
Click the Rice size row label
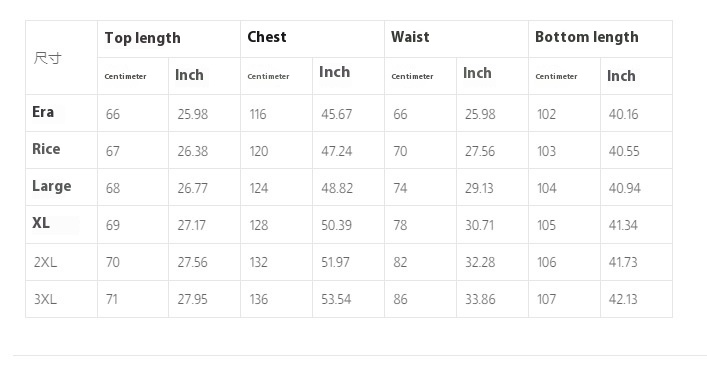click(46, 149)
